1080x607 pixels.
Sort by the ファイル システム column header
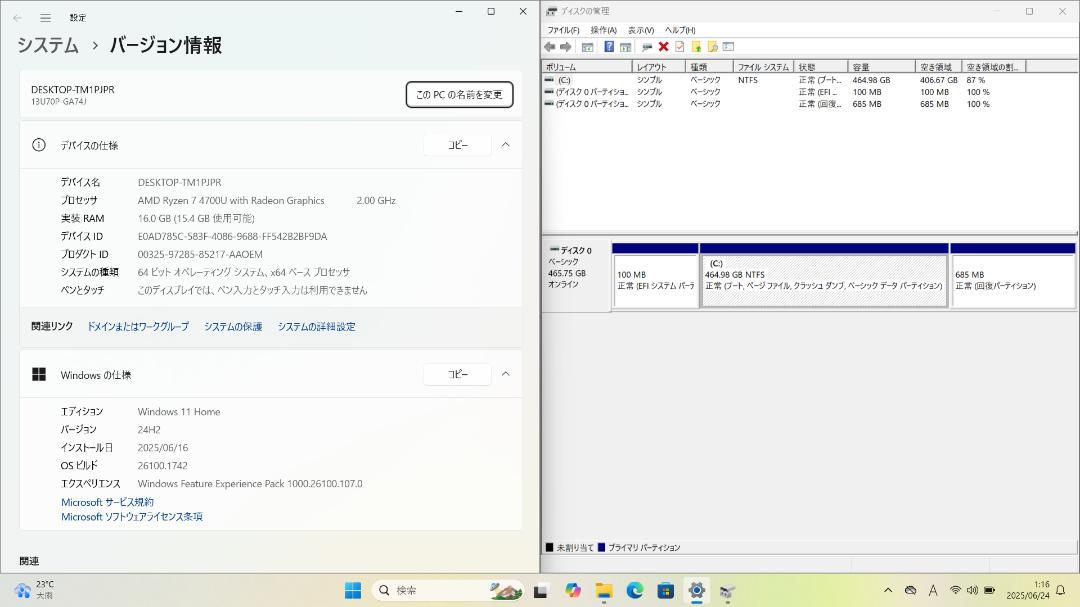[x=763, y=67]
